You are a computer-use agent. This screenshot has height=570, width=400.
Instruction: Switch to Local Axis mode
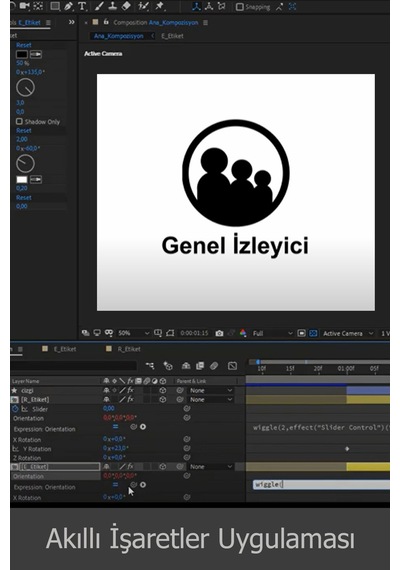click(196, 6)
